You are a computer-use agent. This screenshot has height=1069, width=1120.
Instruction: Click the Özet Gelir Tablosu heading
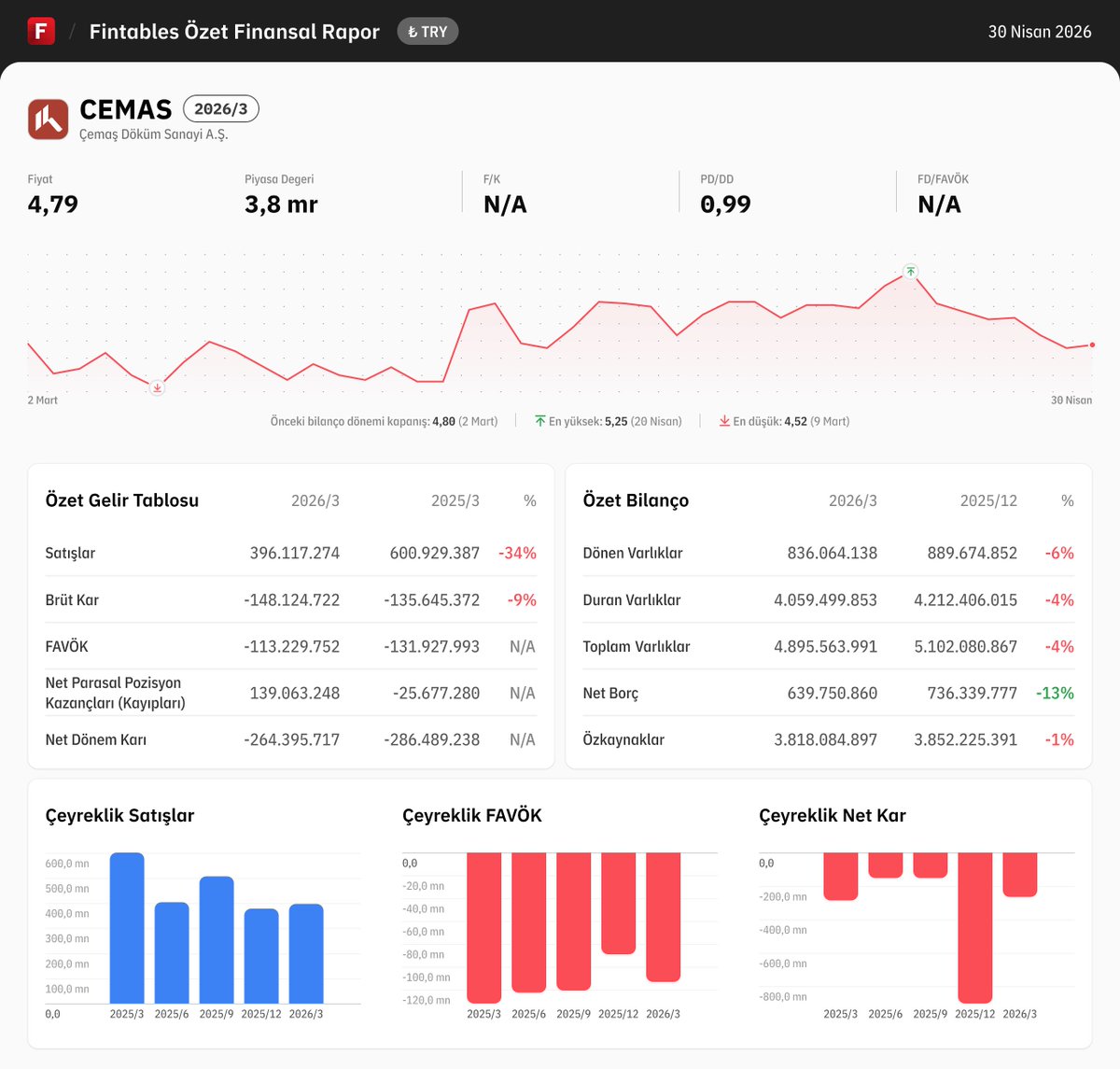click(122, 500)
